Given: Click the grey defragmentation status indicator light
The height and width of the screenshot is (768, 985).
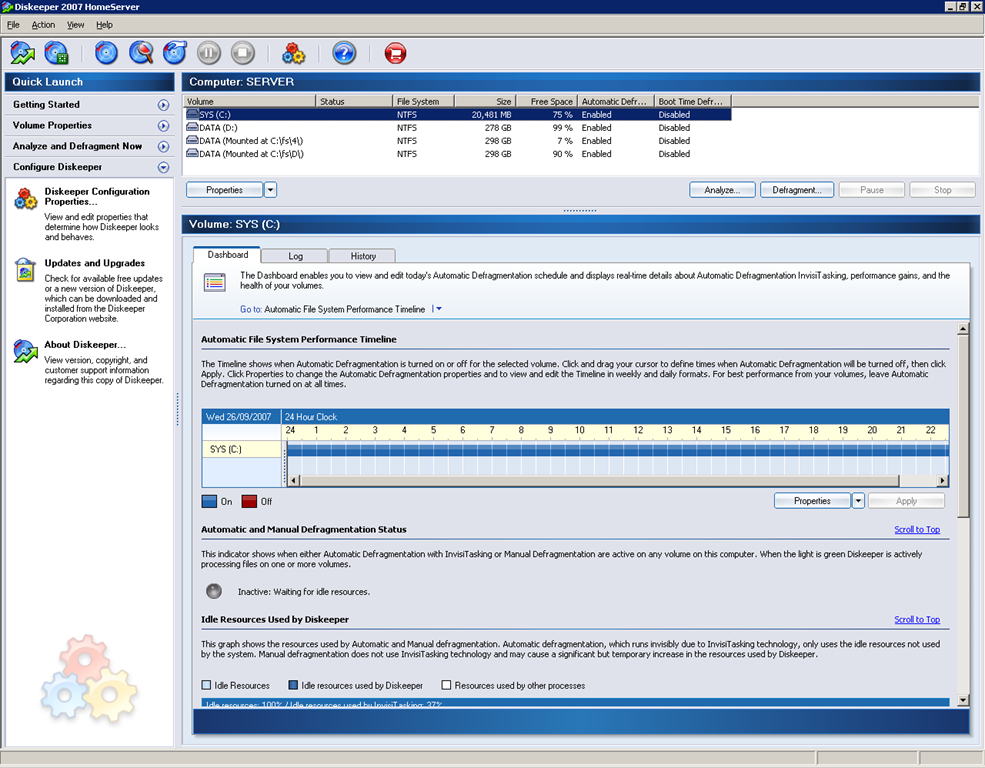Looking at the screenshot, I should coord(214,591).
